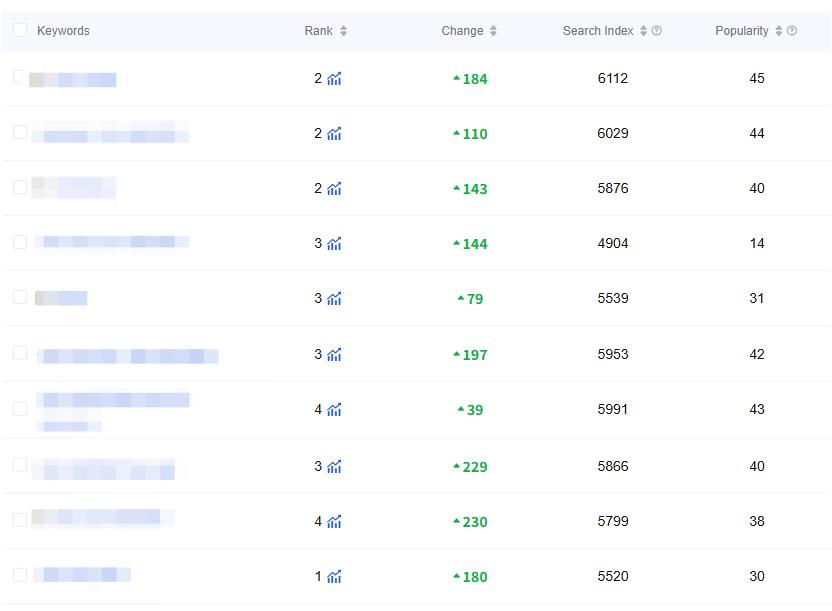
Task: Click the Keywords column header label
Action: pyautogui.click(x=63, y=31)
